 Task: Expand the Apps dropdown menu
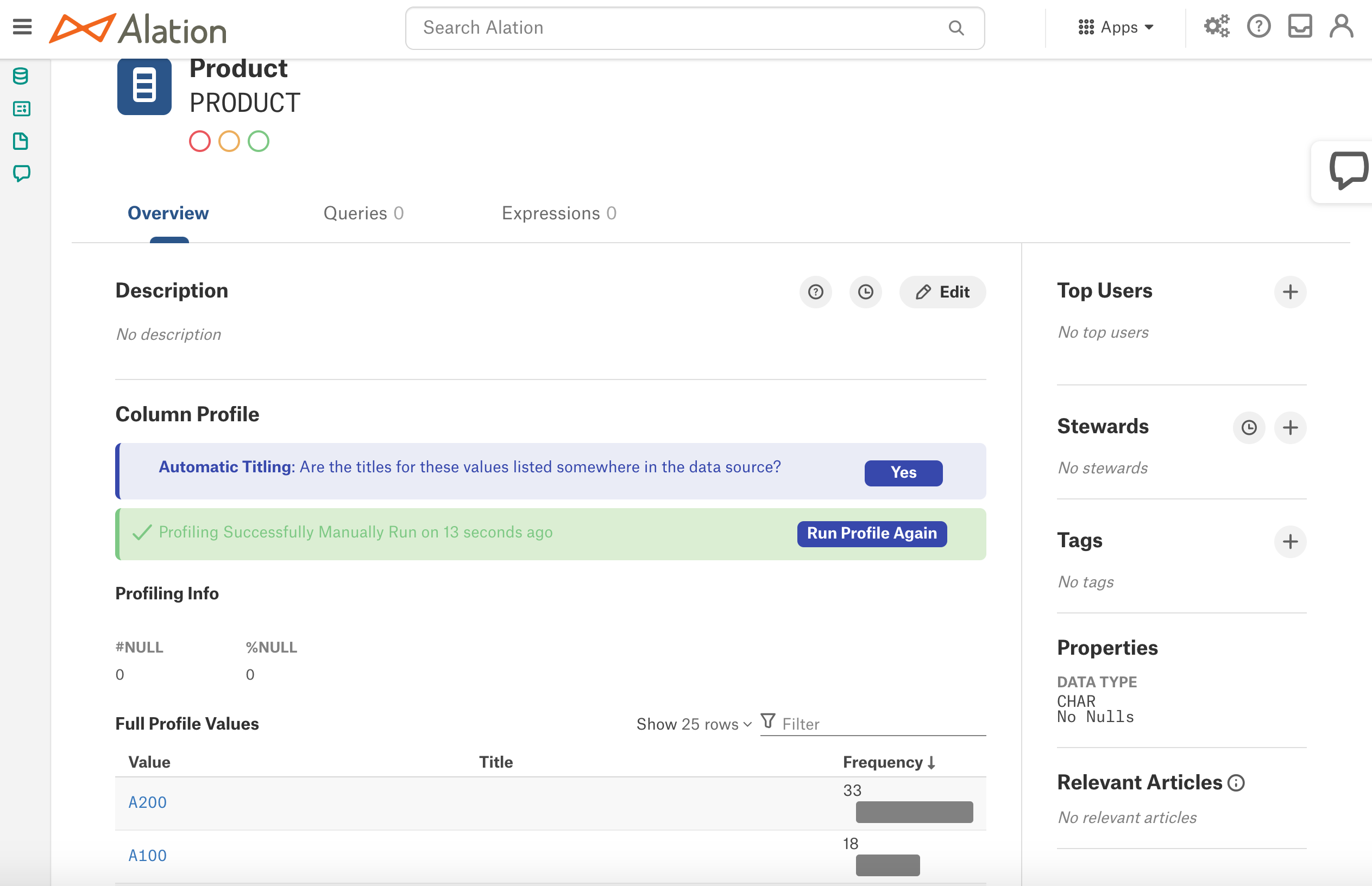tap(1115, 27)
